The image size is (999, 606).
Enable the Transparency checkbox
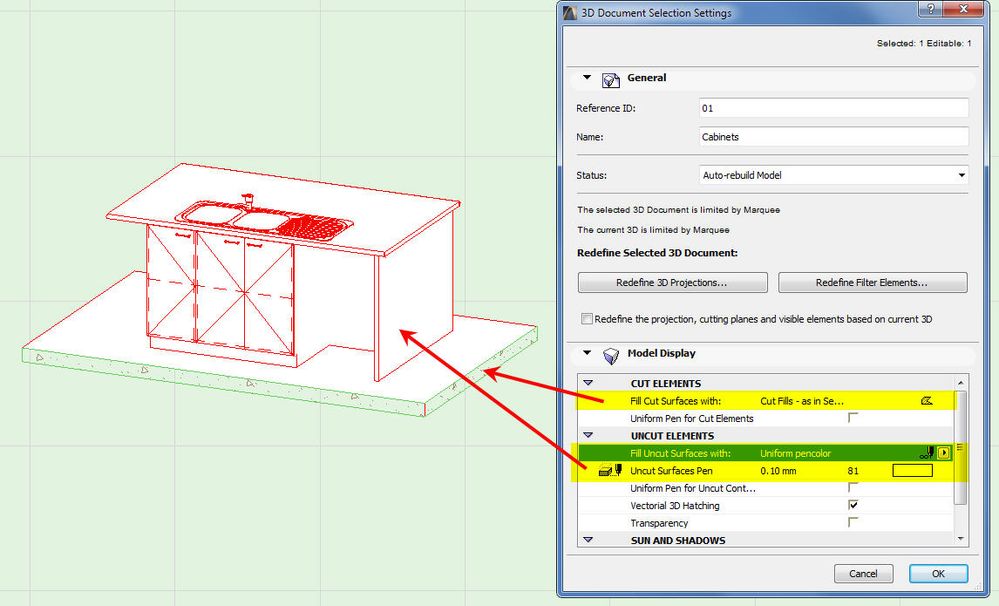coord(855,522)
